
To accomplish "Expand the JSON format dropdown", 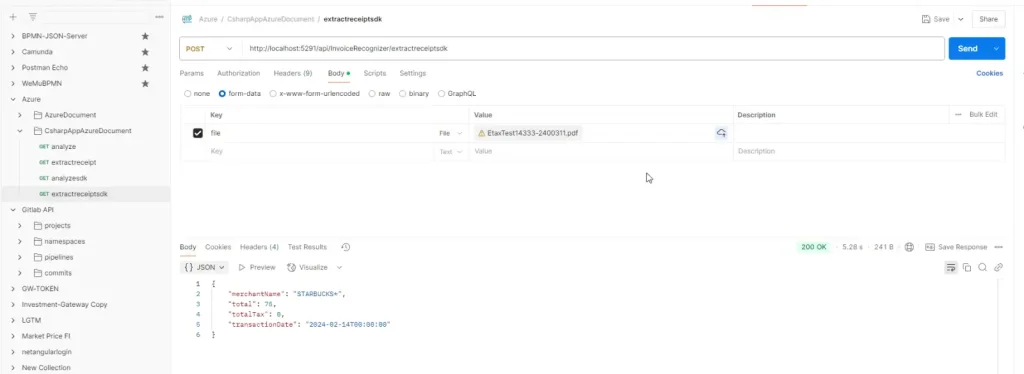I will coord(204,268).
